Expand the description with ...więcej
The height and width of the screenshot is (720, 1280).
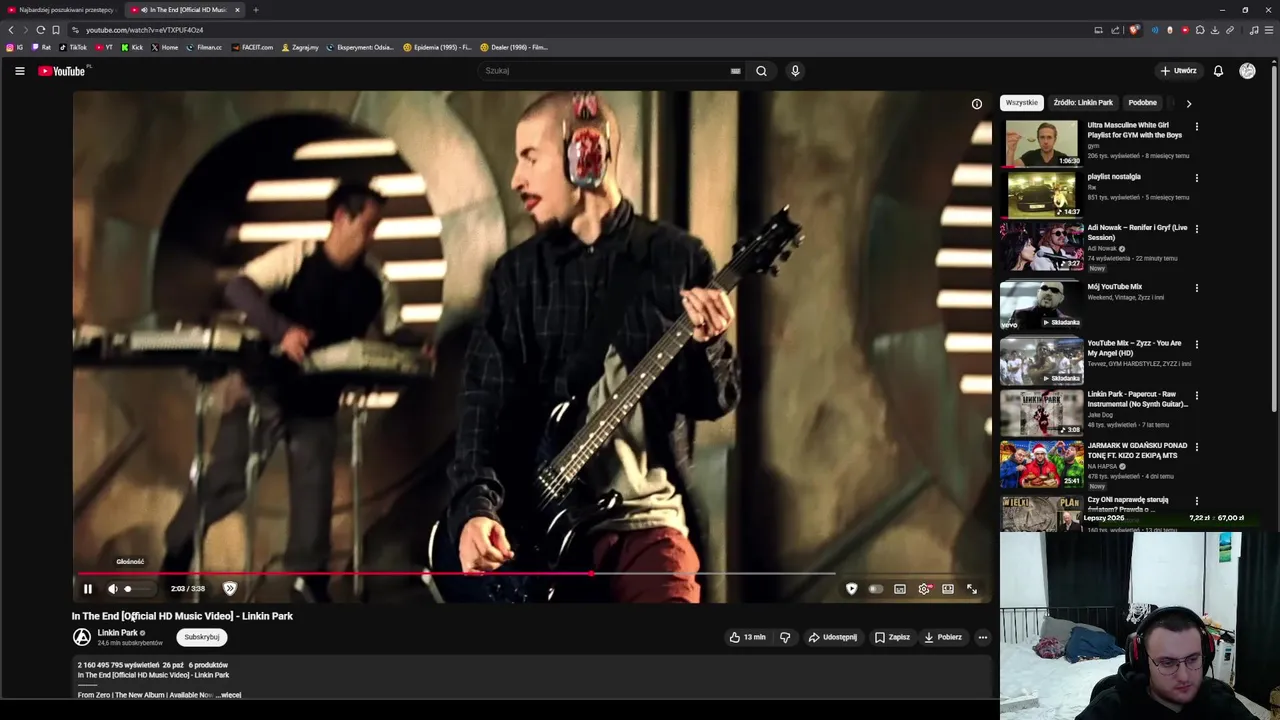coord(228,695)
